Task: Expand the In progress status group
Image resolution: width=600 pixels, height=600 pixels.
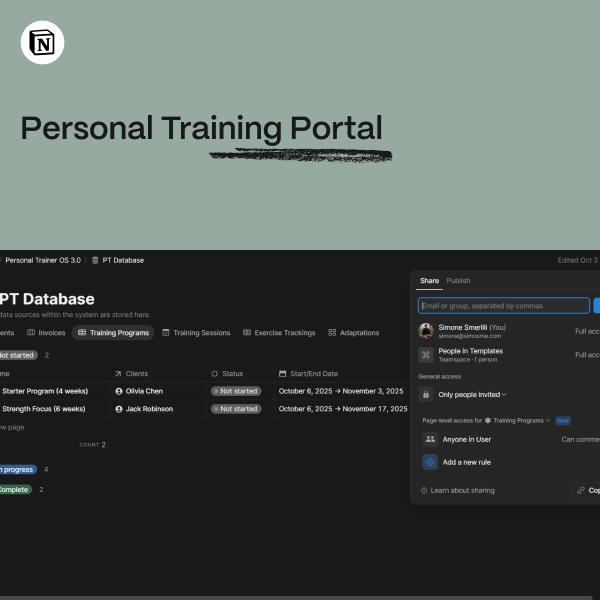Action: pyautogui.click(x=18, y=470)
